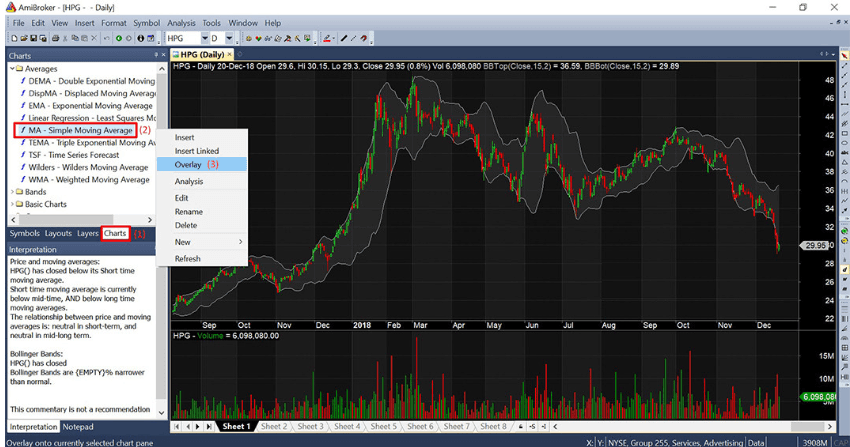Click the Open file toolbar icon
The height and width of the screenshot is (447, 850).
(x=24, y=38)
